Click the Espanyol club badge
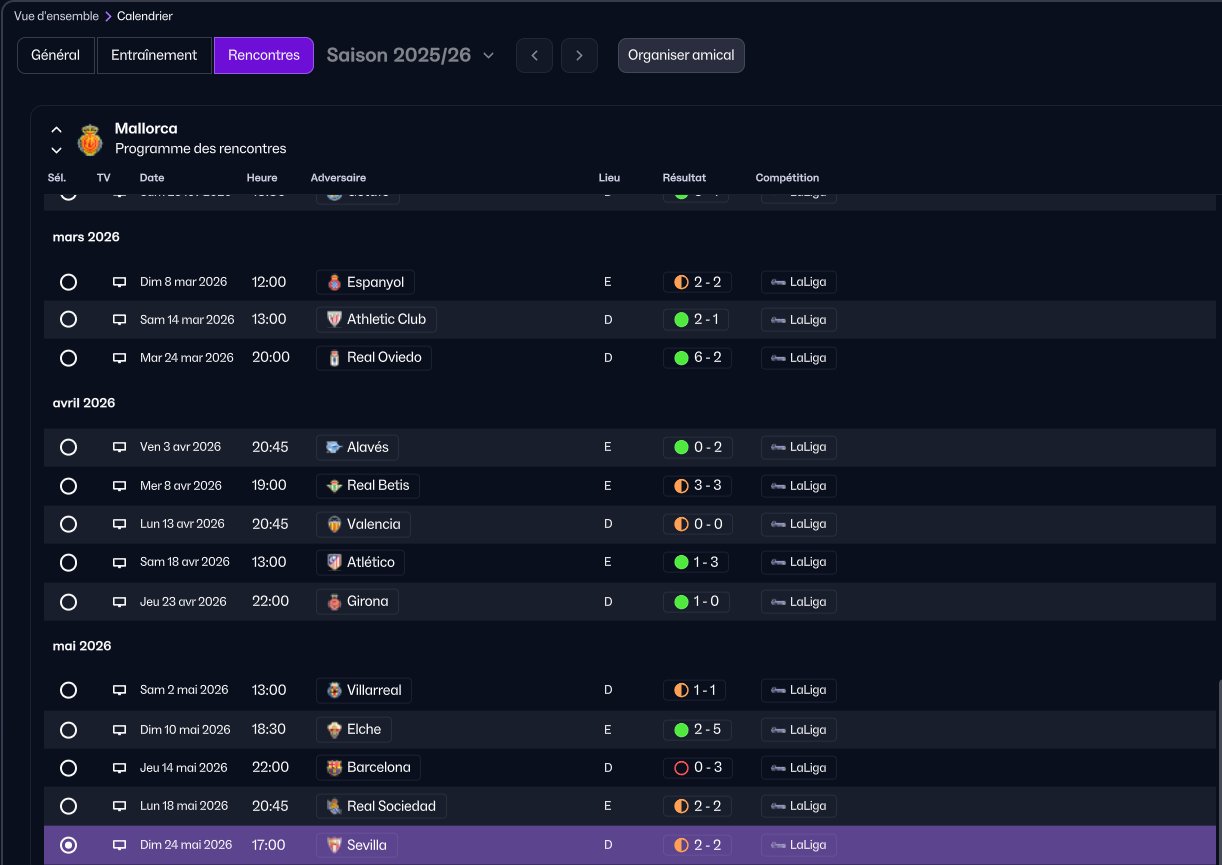Image resolution: width=1222 pixels, height=865 pixels. (334, 282)
